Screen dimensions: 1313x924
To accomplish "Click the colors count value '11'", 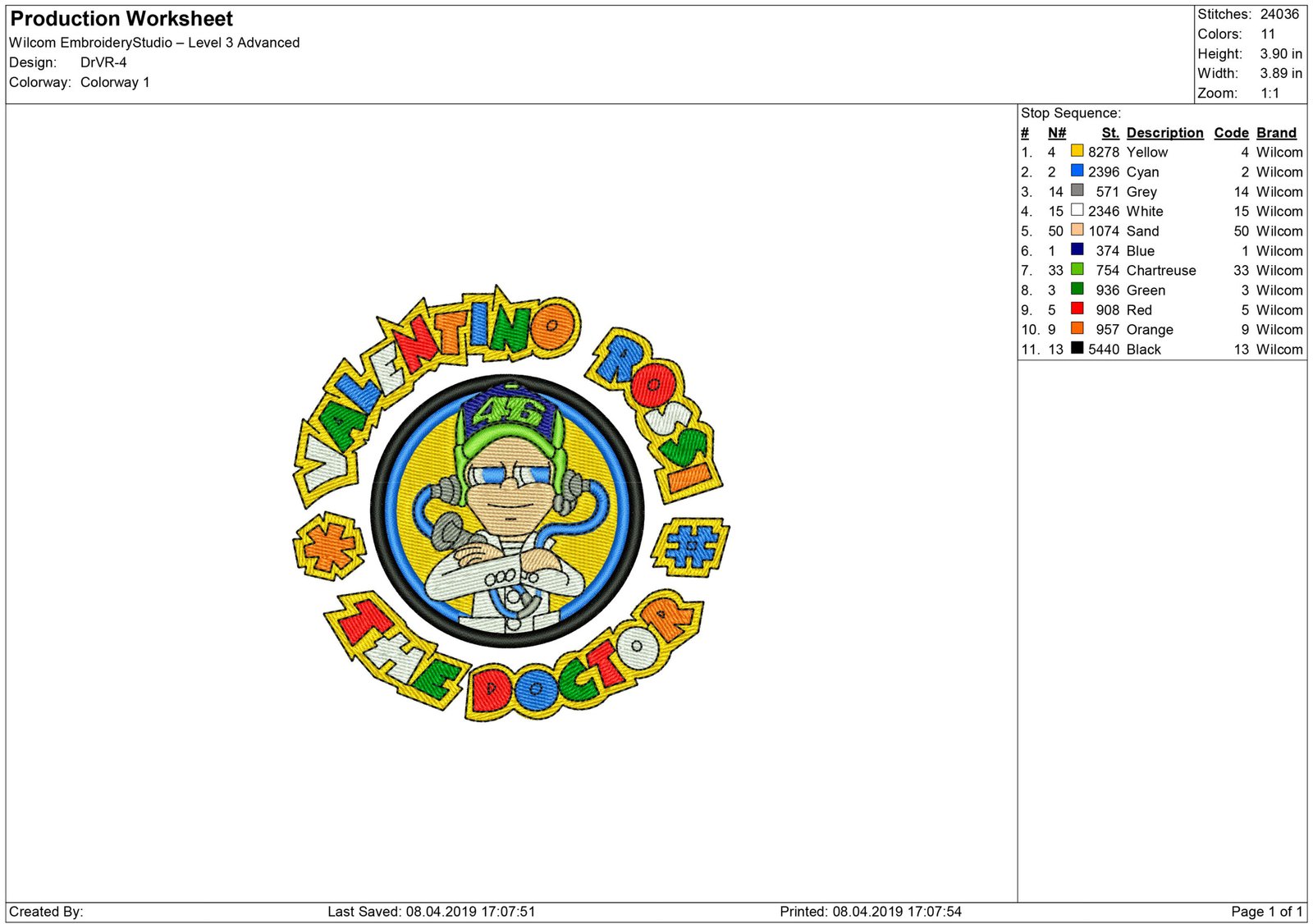I will coord(1268,34).
